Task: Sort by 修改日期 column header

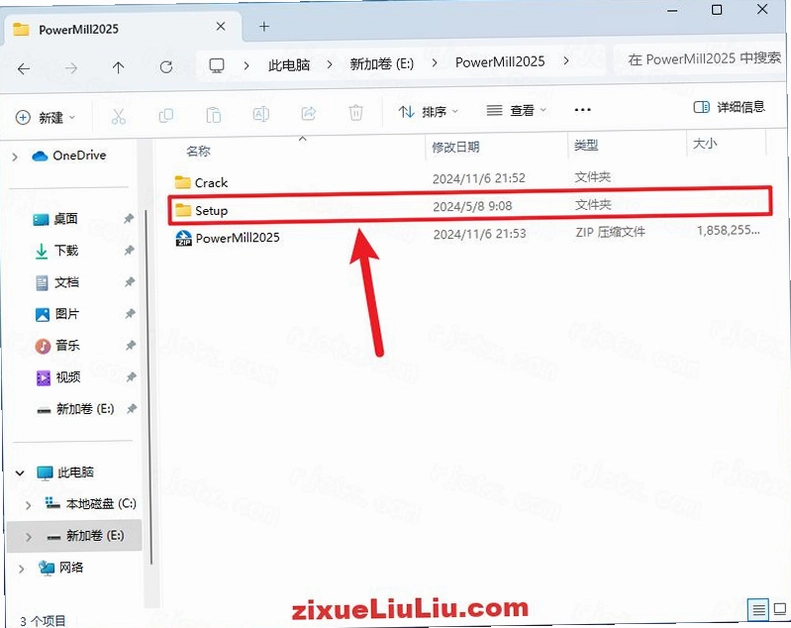Action: [456, 147]
